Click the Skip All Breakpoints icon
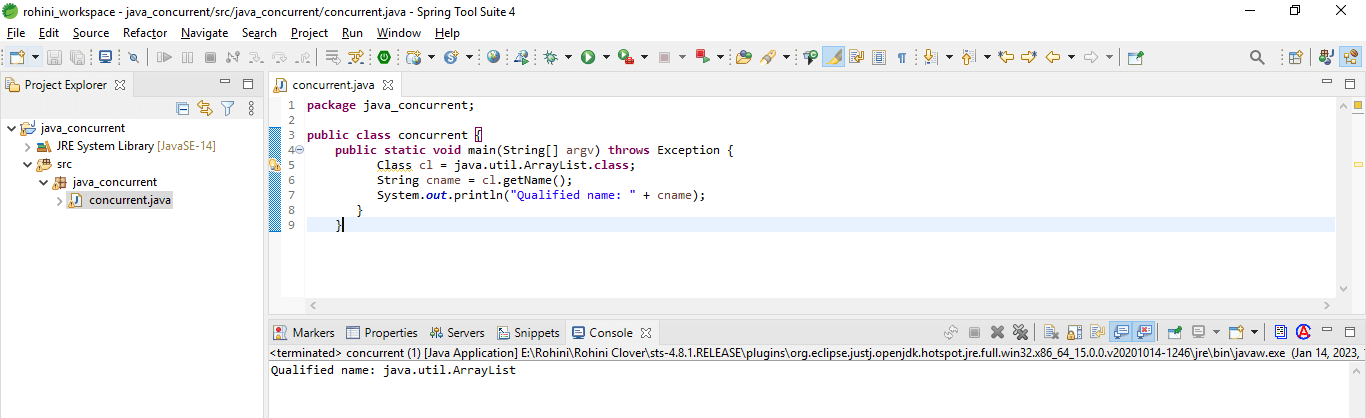Image resolution: width=1366 pixels, height=418 pixels. coord(133,57)
